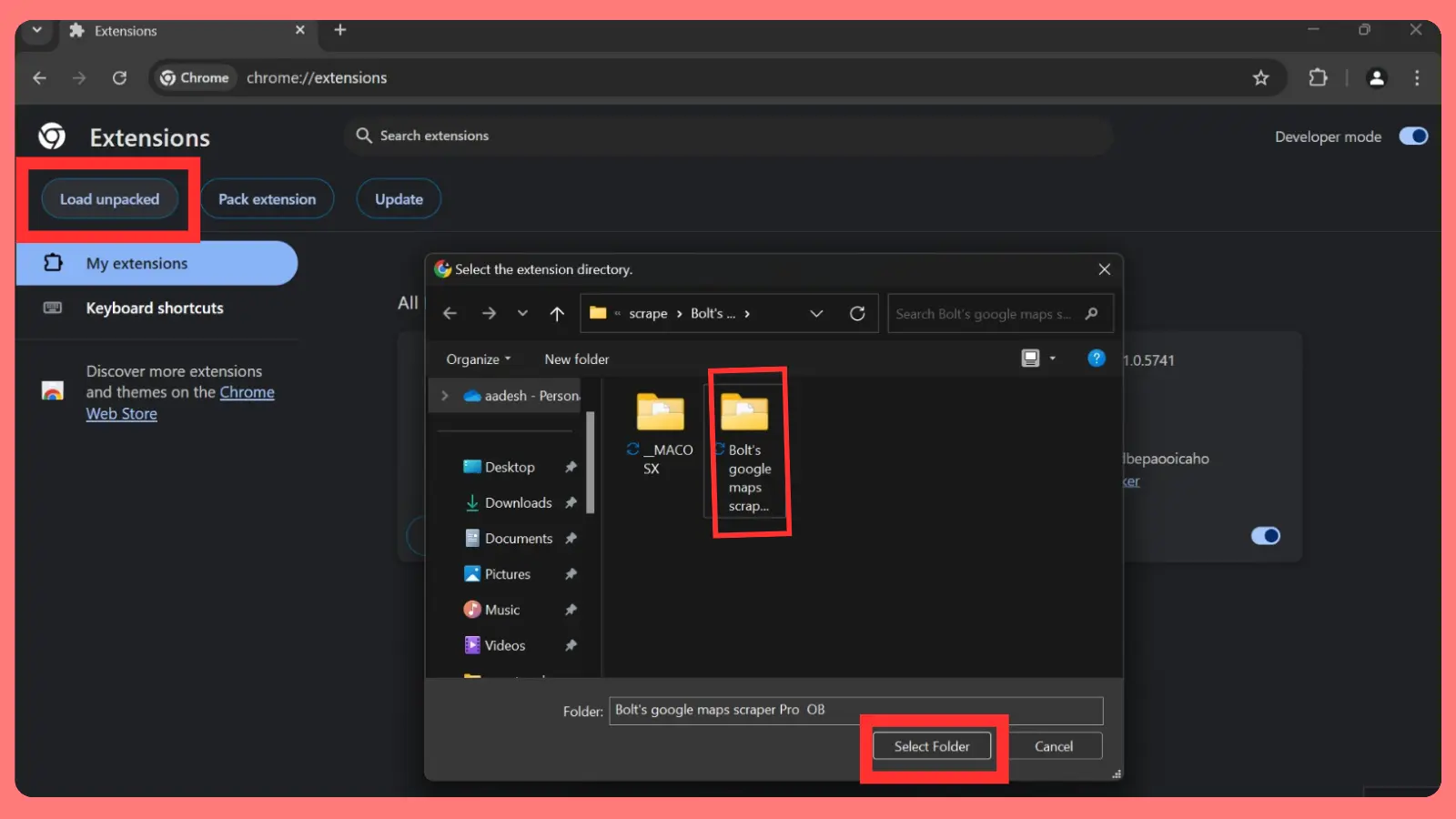Open Keyboard shortcuts in sidebar
Viewport: 1456px width, 819px height.
pos(154,308)
